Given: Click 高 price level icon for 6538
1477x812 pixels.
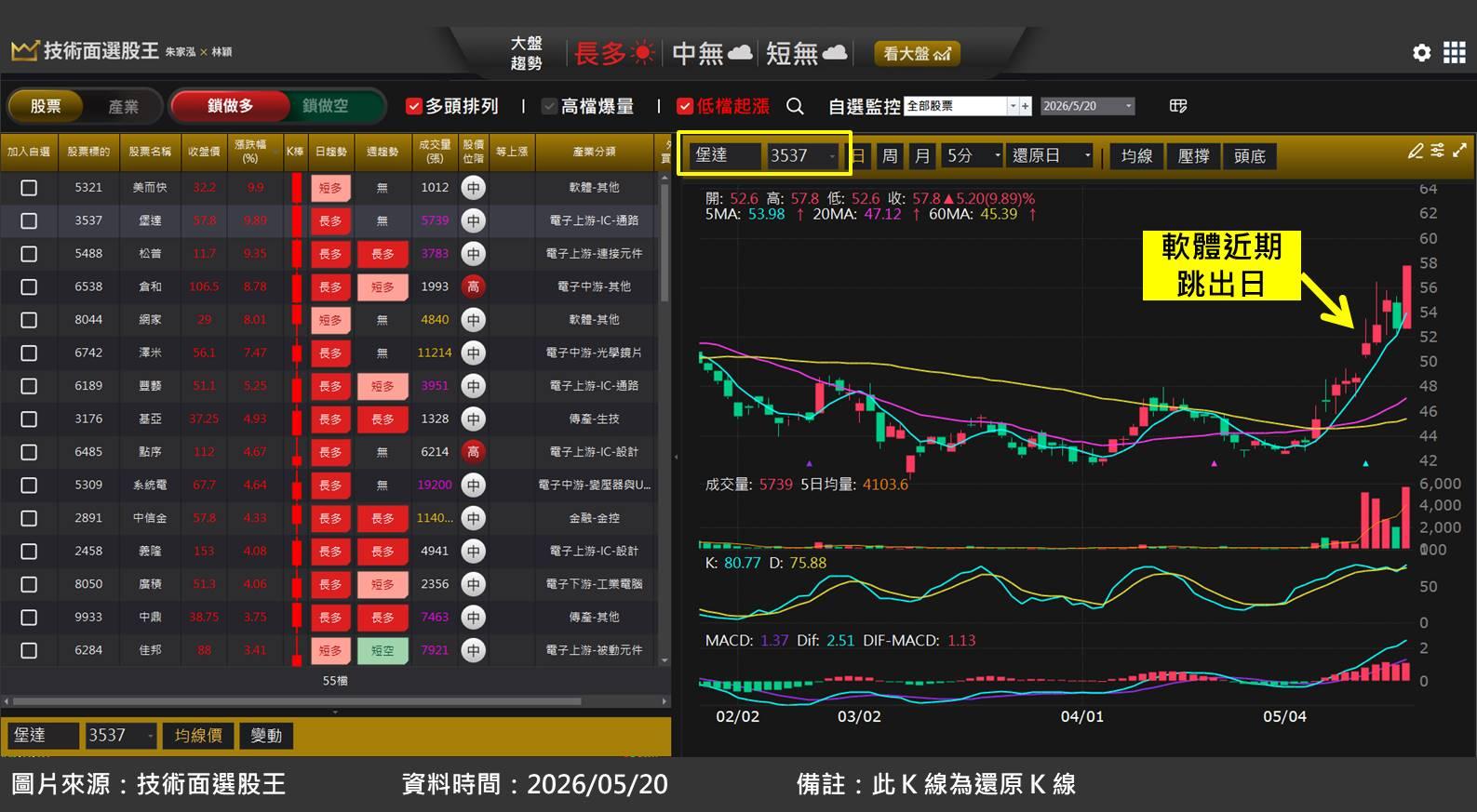Looking at the screenshot, I should point(473,286).
